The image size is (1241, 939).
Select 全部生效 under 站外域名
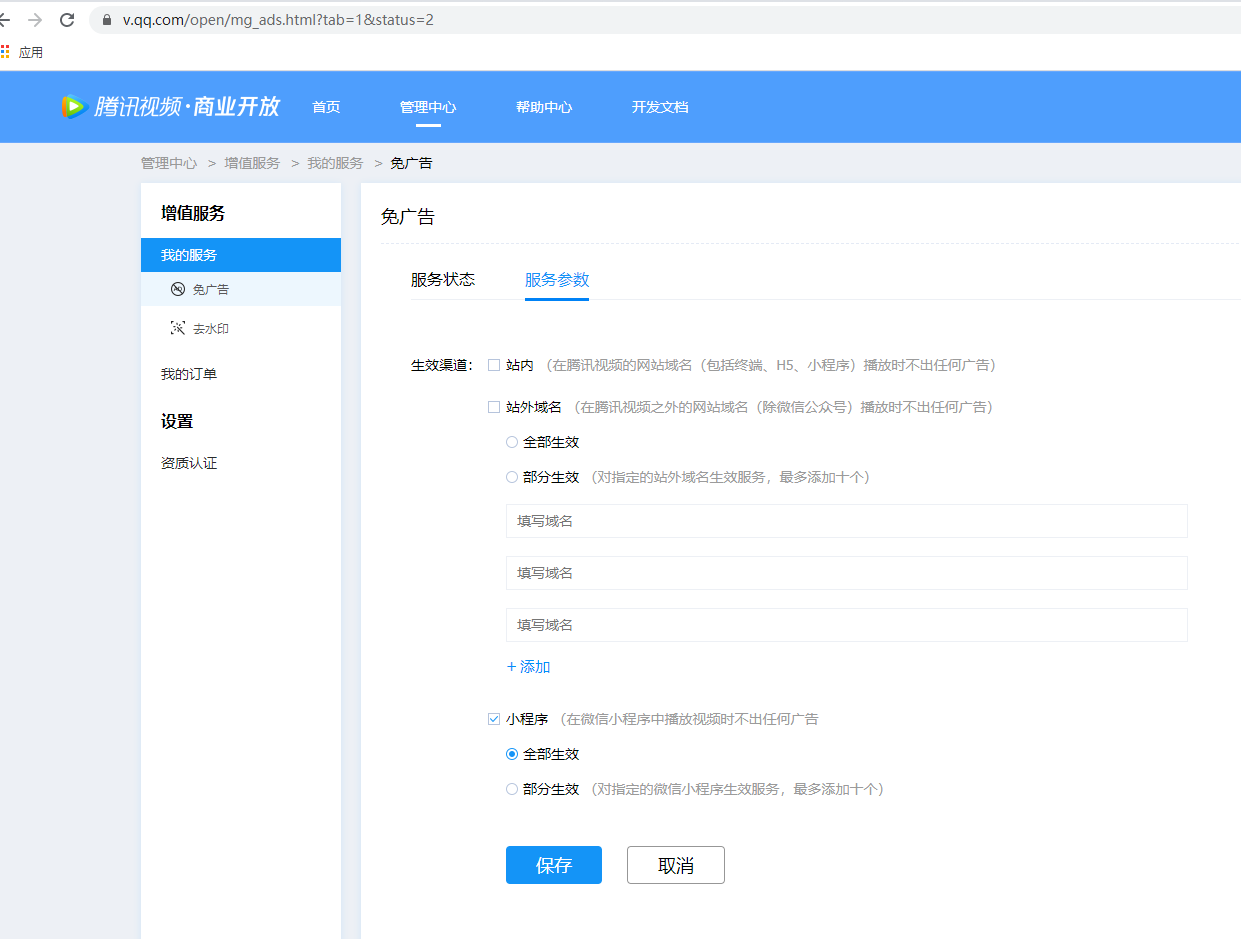click(512, 442)
